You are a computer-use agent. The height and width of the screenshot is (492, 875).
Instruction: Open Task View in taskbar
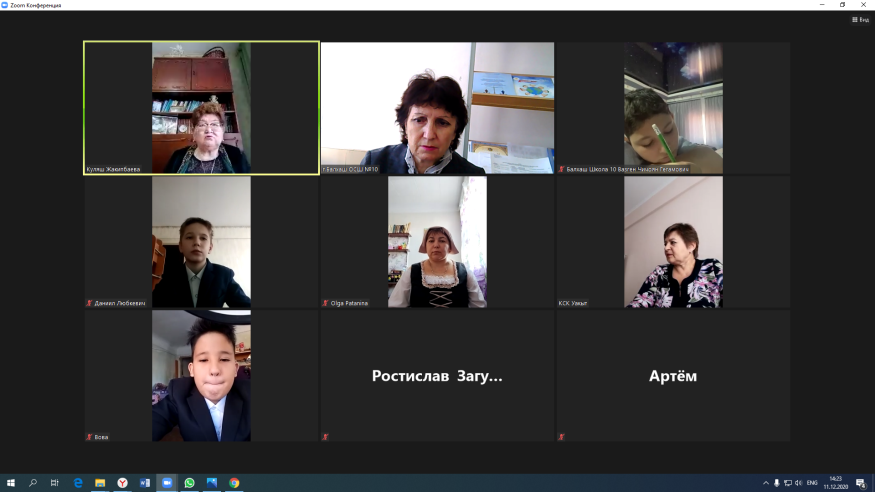[x=55, y=483]
